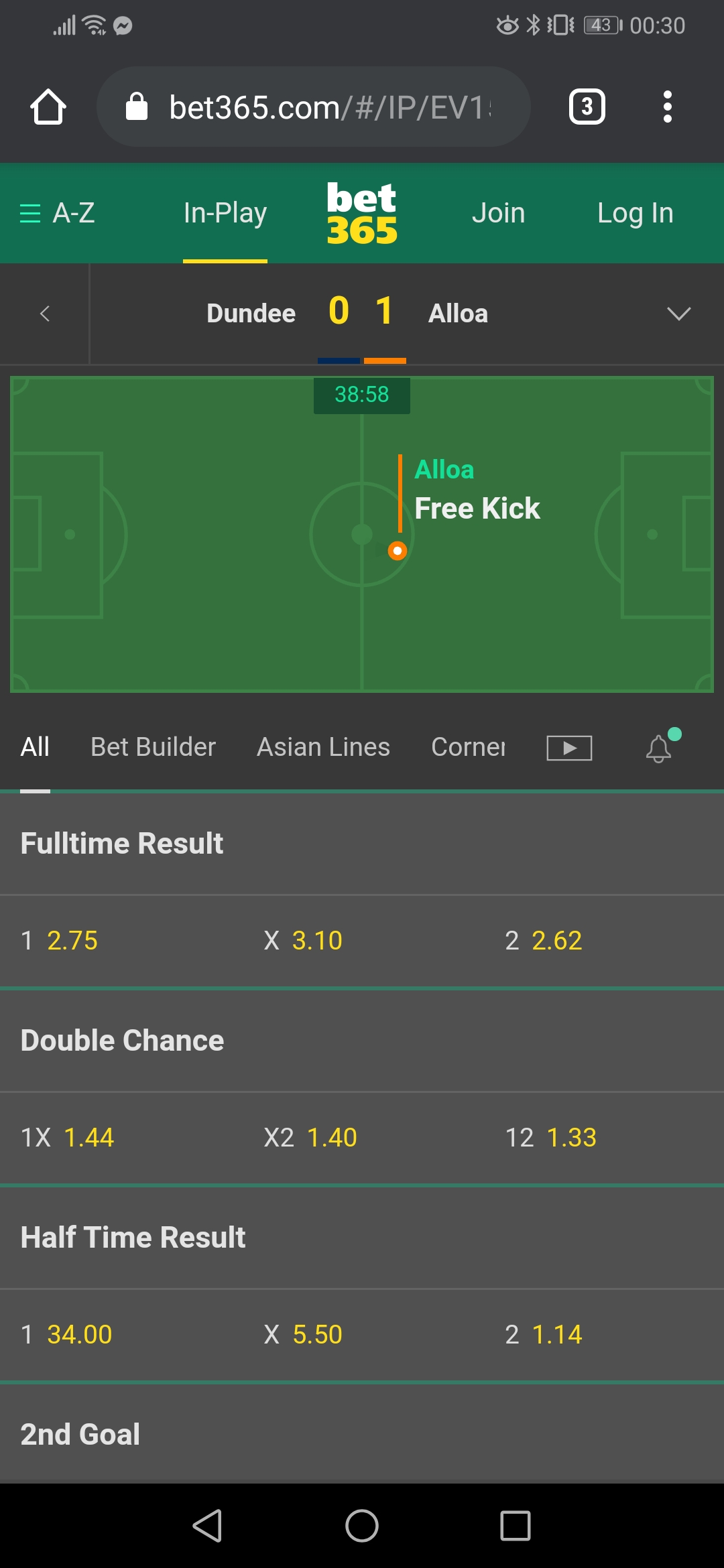Toggle match alerts bell

[x=660, y=748]
